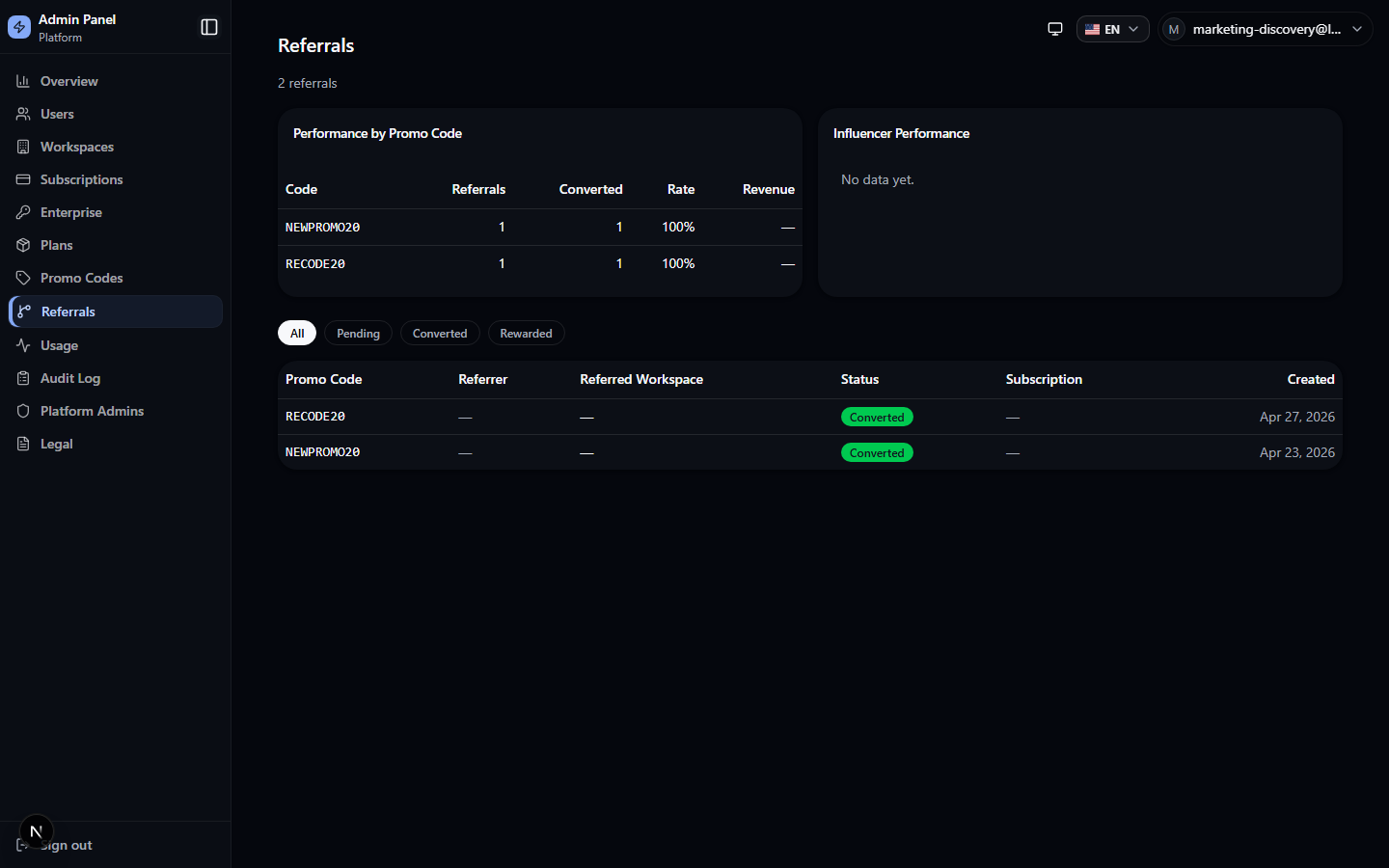This screenshot has width=1389, height=868.
Task: Select Referrals in the sidebar
Action: [116, 312]
